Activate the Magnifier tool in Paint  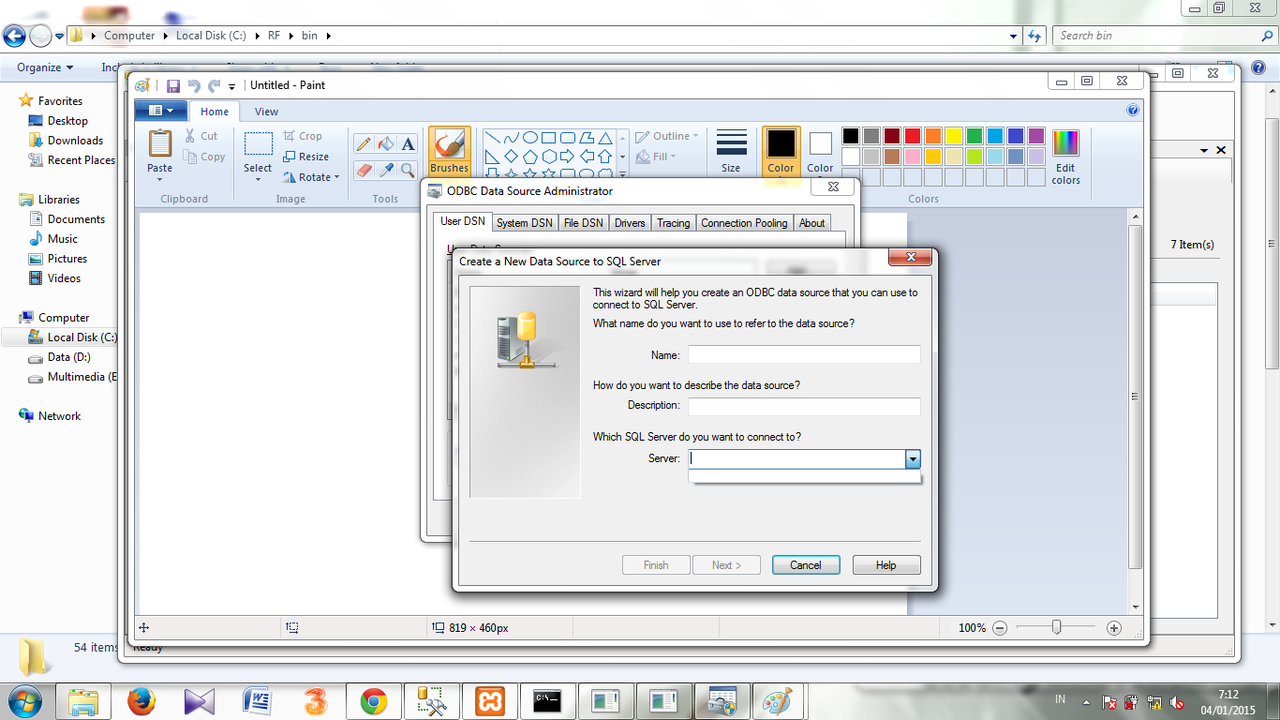pyautogui.click(x=408, y=170)
